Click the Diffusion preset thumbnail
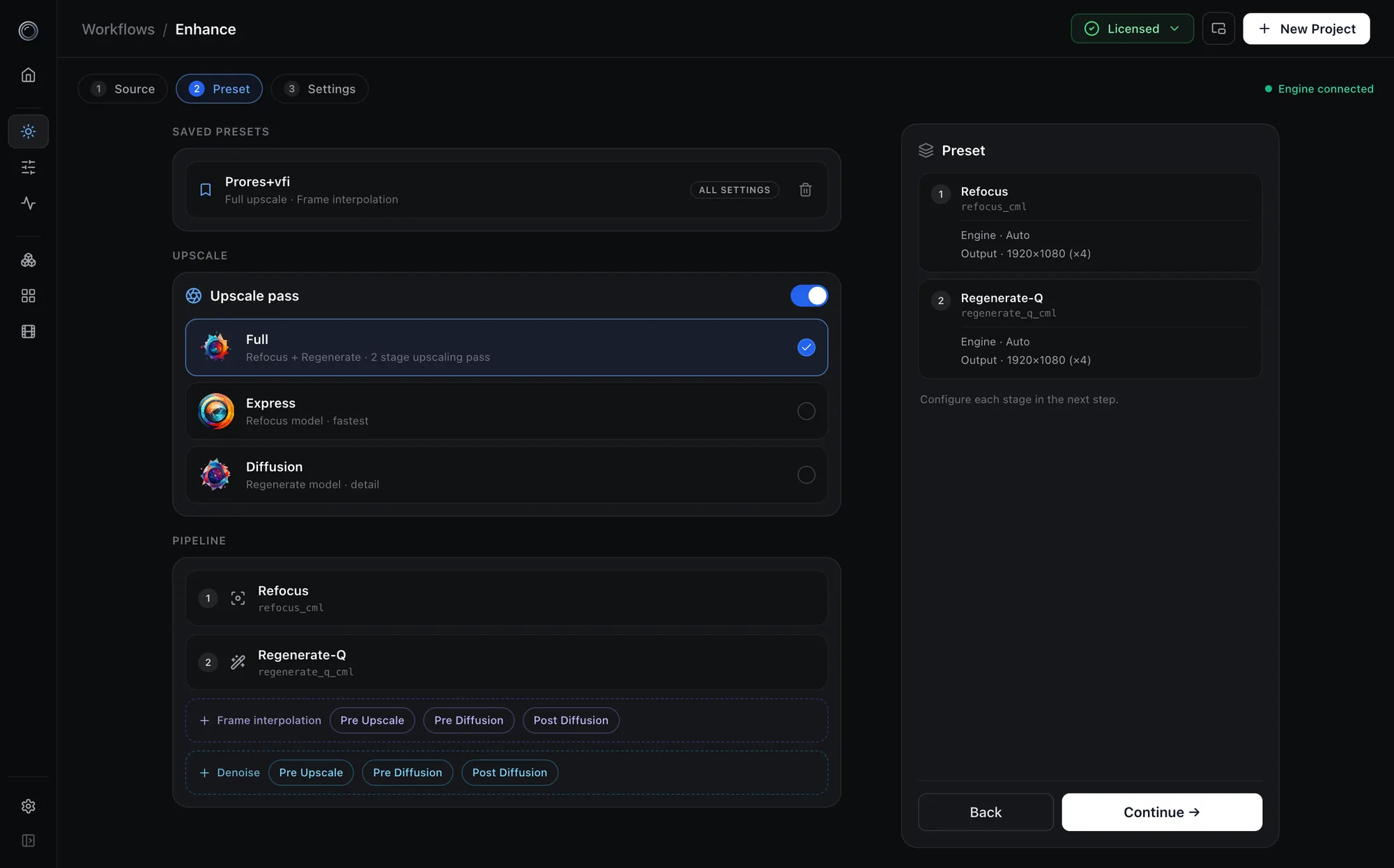 tap(216, 475)
